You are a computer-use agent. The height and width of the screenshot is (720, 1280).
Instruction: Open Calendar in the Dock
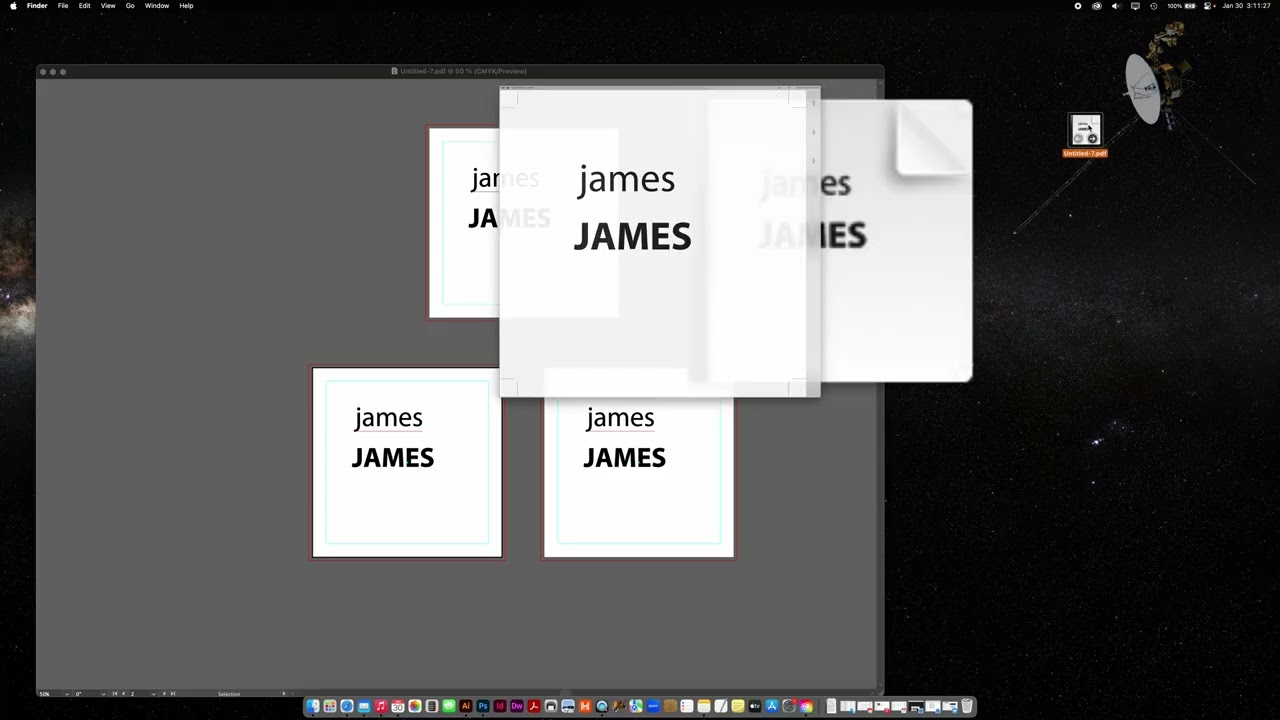tap(398, 707)
